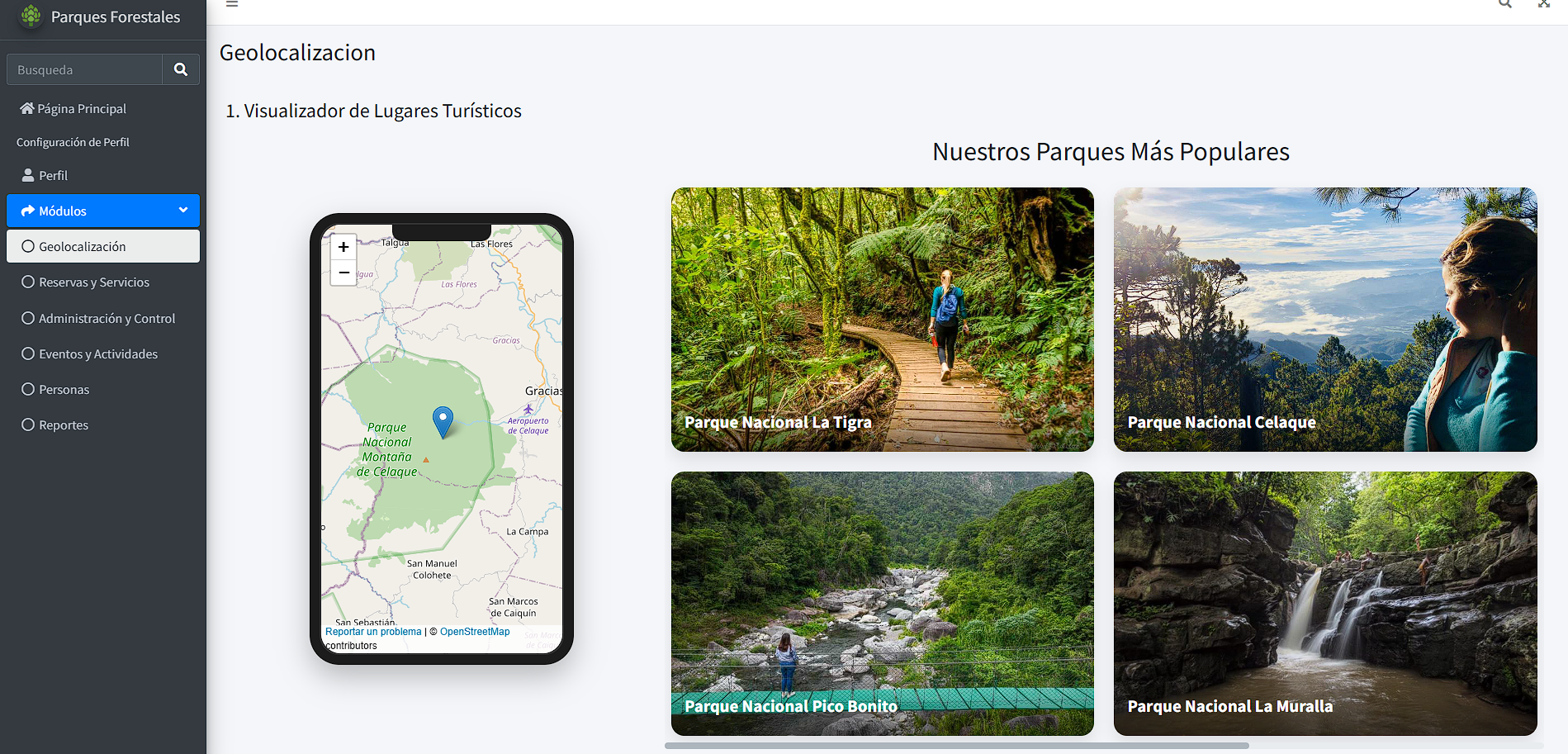
Task: Click the home icon beside Página Principal
Action: 27,108
